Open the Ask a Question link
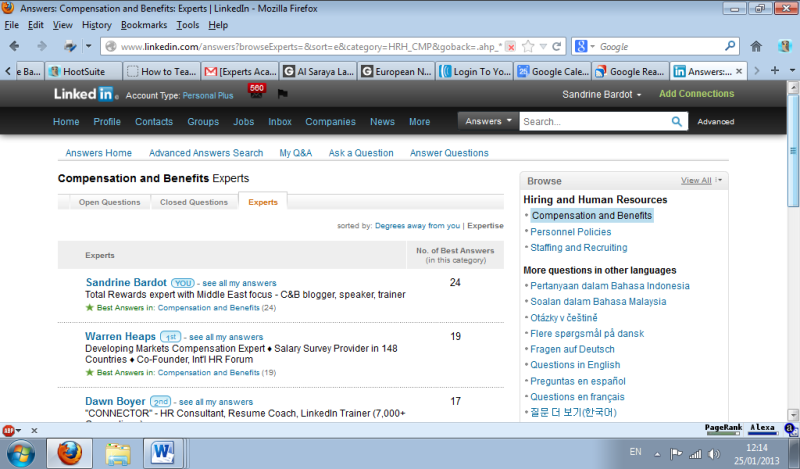 pyautogui.click(x=361, y=153)
